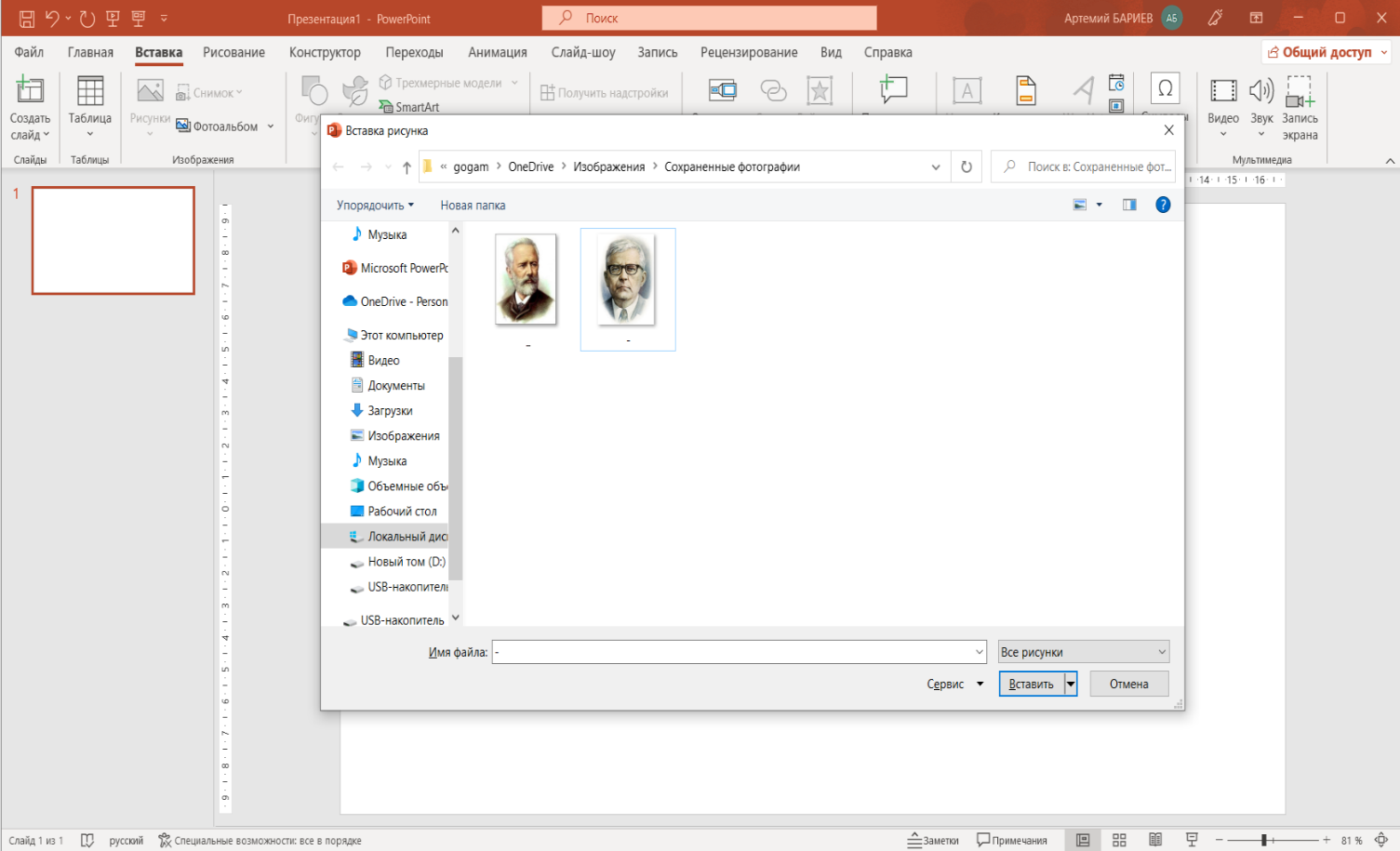Go up one folder level in dialog
This screenshot has height=851, width=1400.
click(407, 167)
